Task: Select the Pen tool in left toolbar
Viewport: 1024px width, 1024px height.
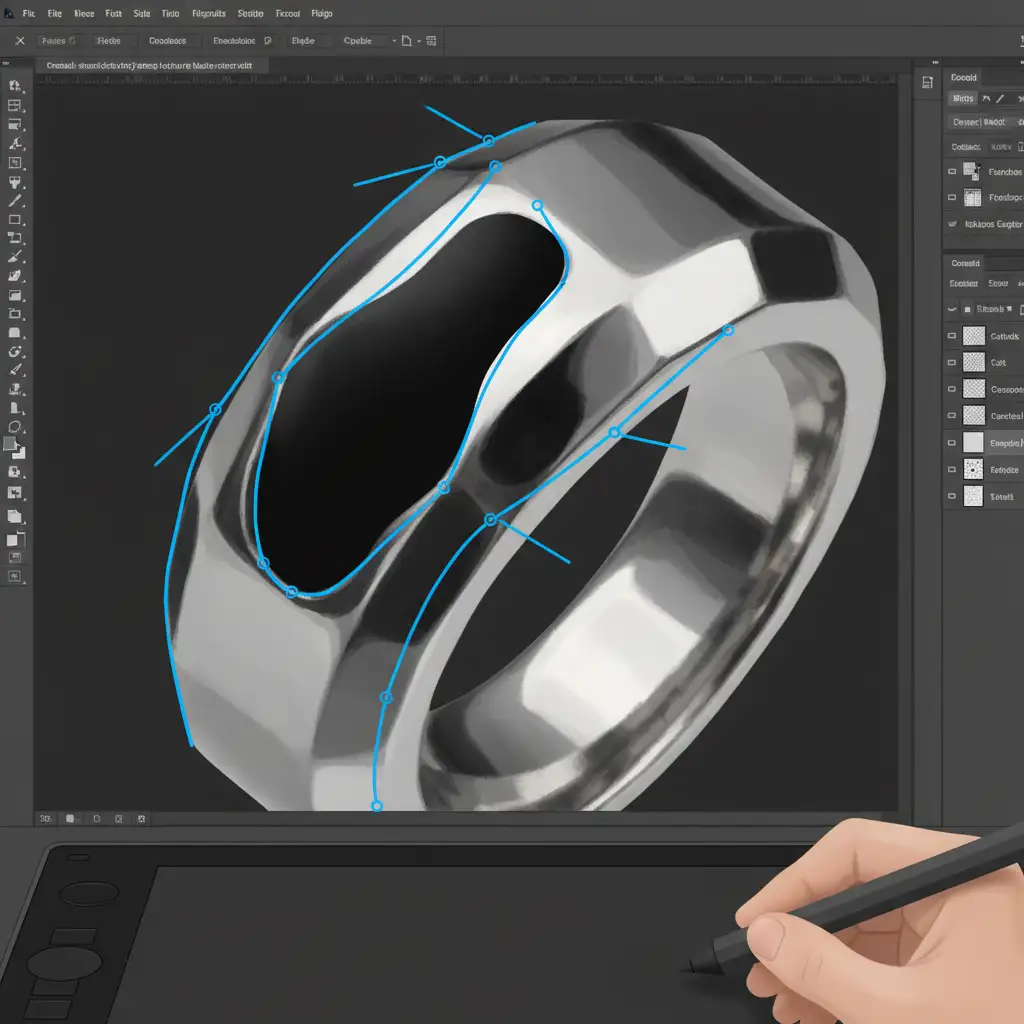Action: pyautogui.click(x=15, y=201)
